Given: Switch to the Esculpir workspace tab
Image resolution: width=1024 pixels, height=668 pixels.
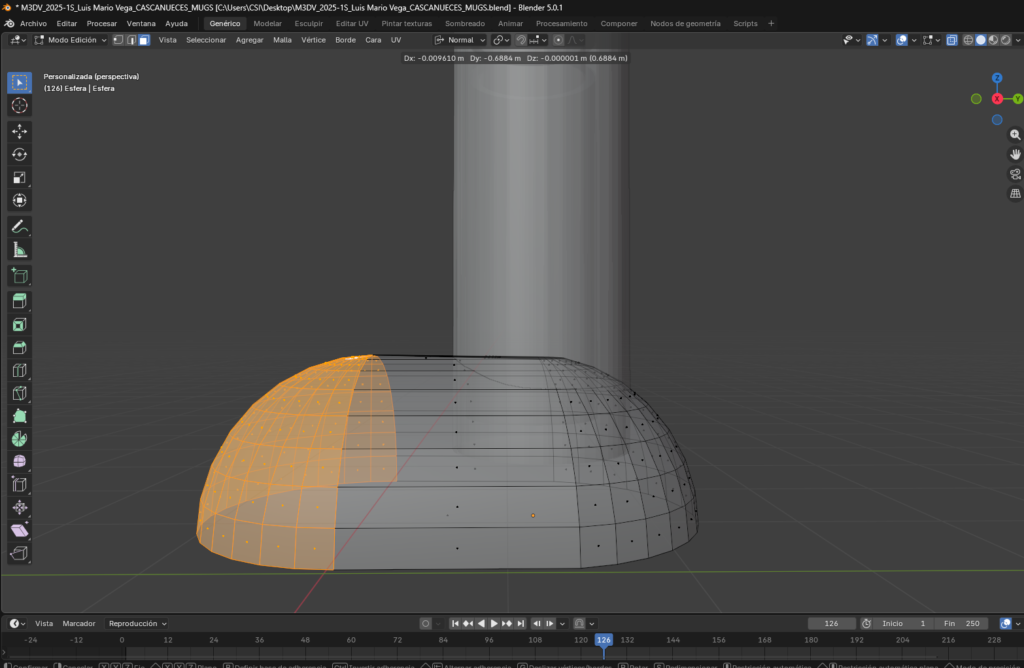Looking at the screenshot, I should (308, 23).
